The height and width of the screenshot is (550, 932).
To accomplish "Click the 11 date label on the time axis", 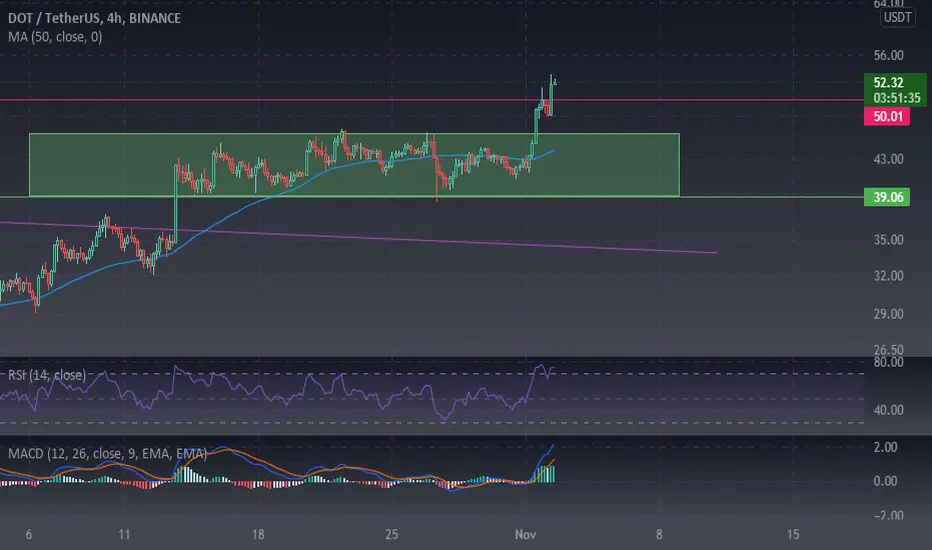I will click(124, 535).
